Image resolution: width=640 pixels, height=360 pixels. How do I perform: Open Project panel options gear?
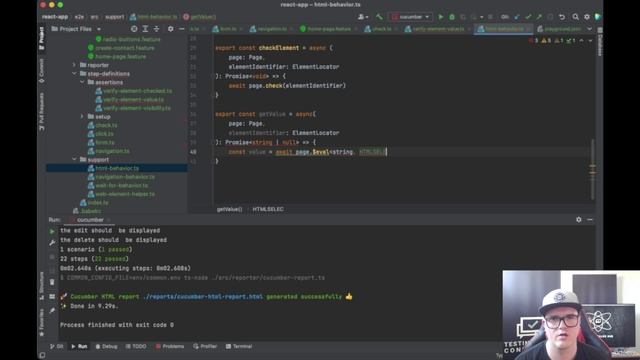171,29
